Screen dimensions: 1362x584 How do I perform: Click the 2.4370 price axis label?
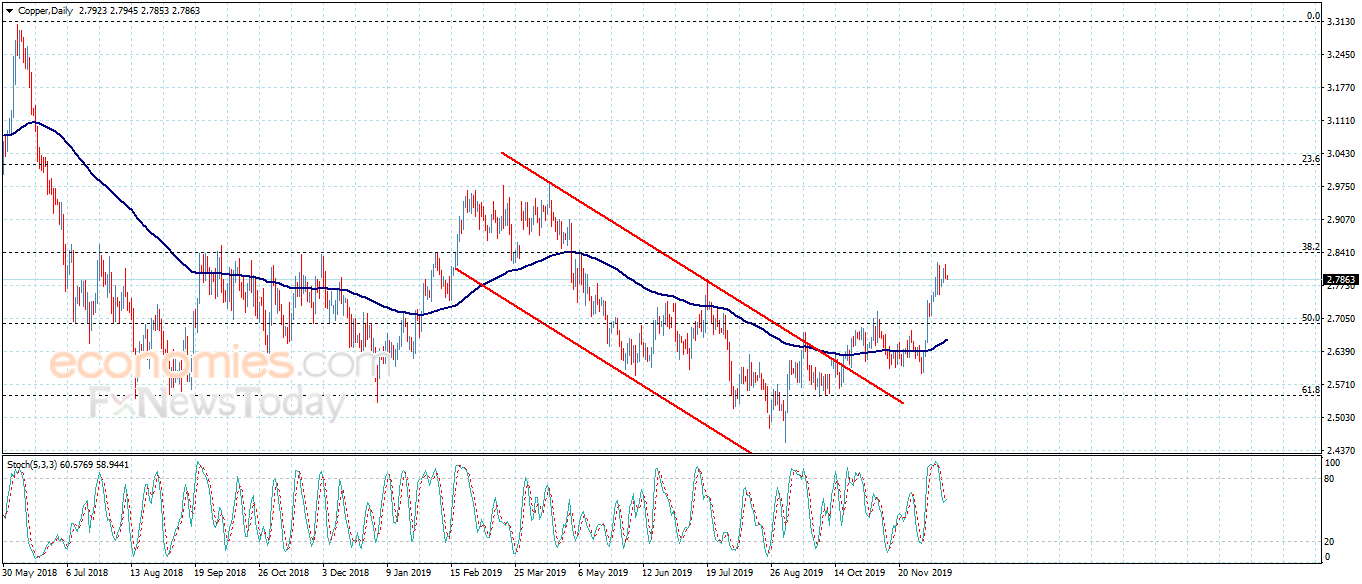tap(1339, 450)
